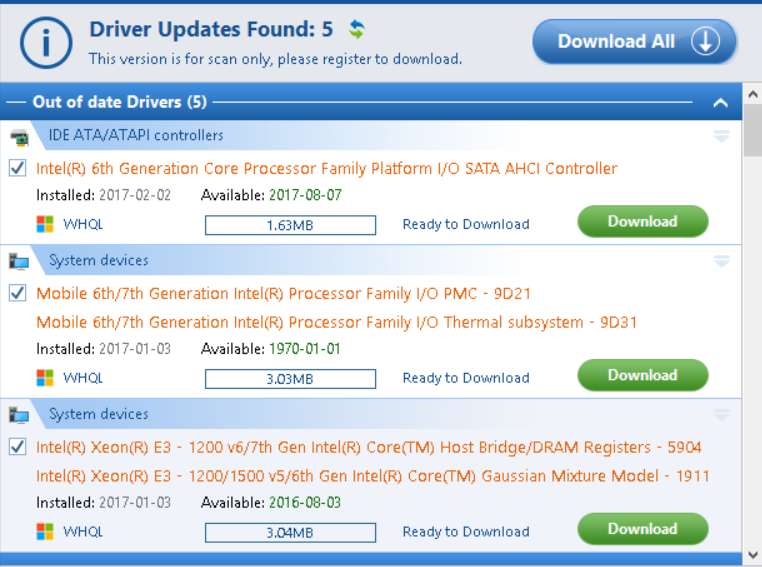Click the scrollbar up arrow

pos(753,94)
